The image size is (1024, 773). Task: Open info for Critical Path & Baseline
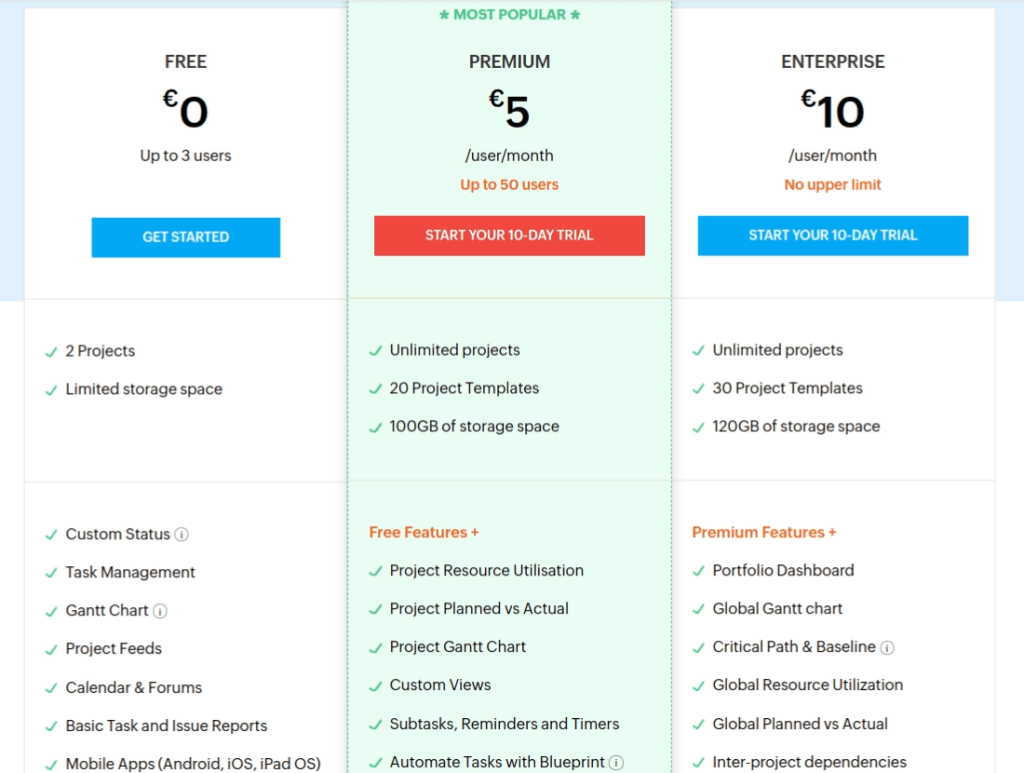coord(886,647)
